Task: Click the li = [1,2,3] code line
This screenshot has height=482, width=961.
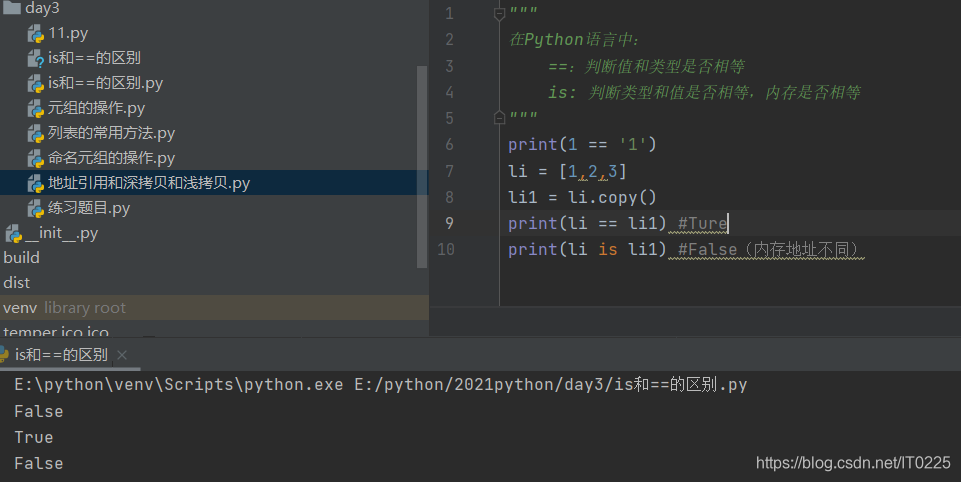Action: [568, 171]
